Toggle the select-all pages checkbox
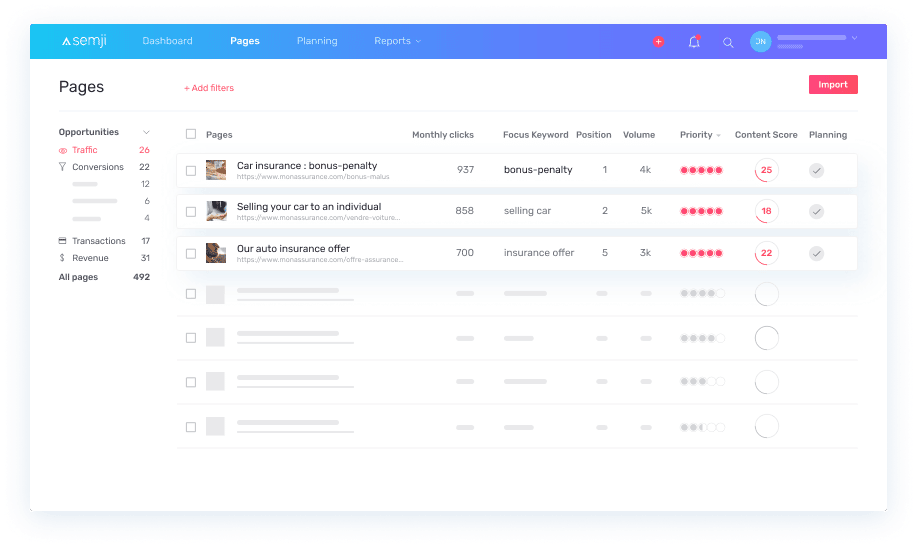The height and width of the screenshot is (547, 917). (x=191, y=134)
